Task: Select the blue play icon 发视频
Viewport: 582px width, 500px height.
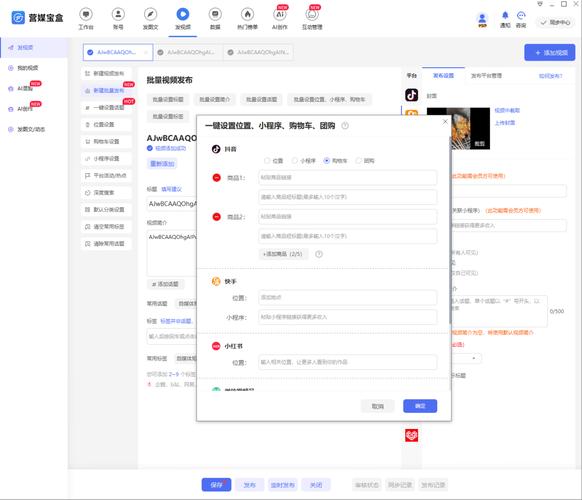Action: (183, 14)
